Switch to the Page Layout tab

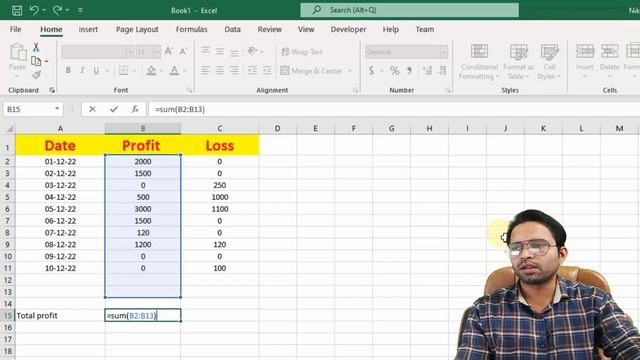[x=137, y=29]
